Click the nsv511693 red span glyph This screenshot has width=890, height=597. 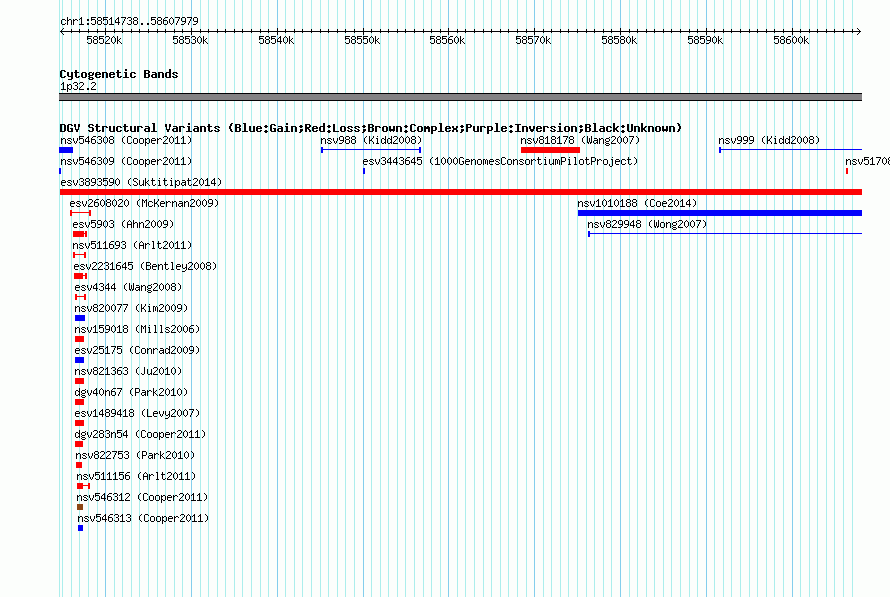[79, 255]
